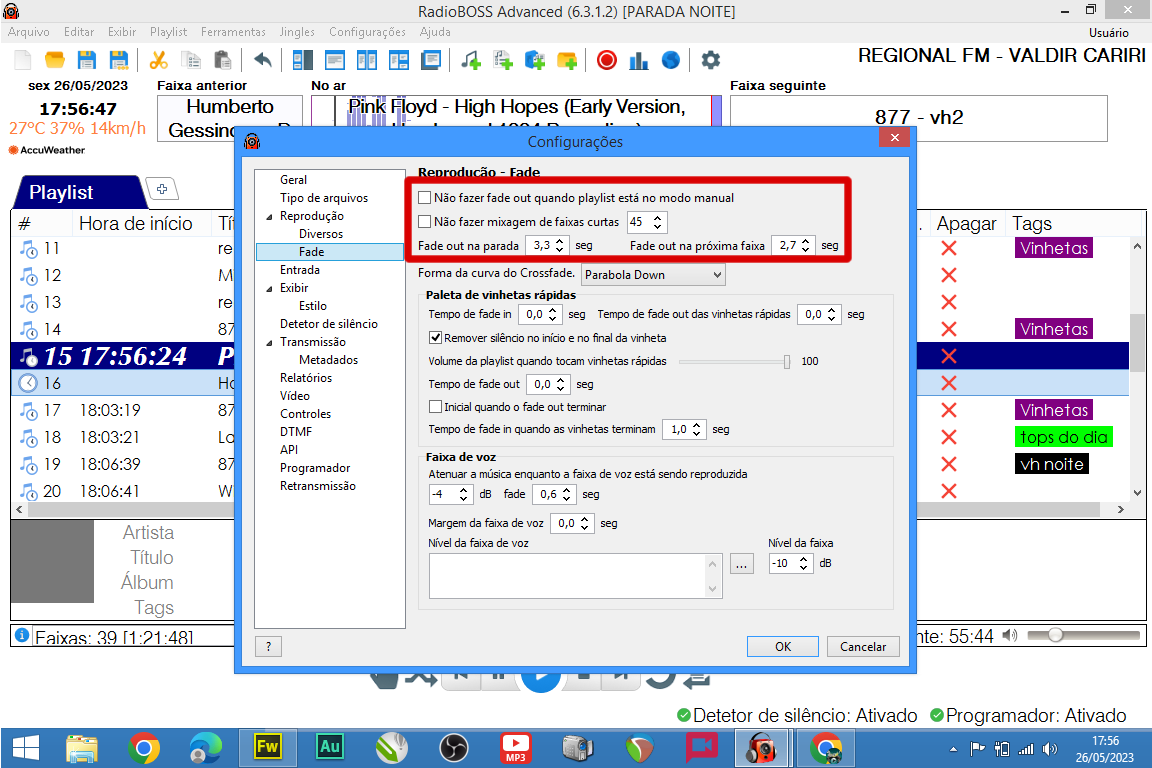The image size is (1152, 768).
Task: Open OBS Studio from the taskbar
Action: click(x=454, y=748)
